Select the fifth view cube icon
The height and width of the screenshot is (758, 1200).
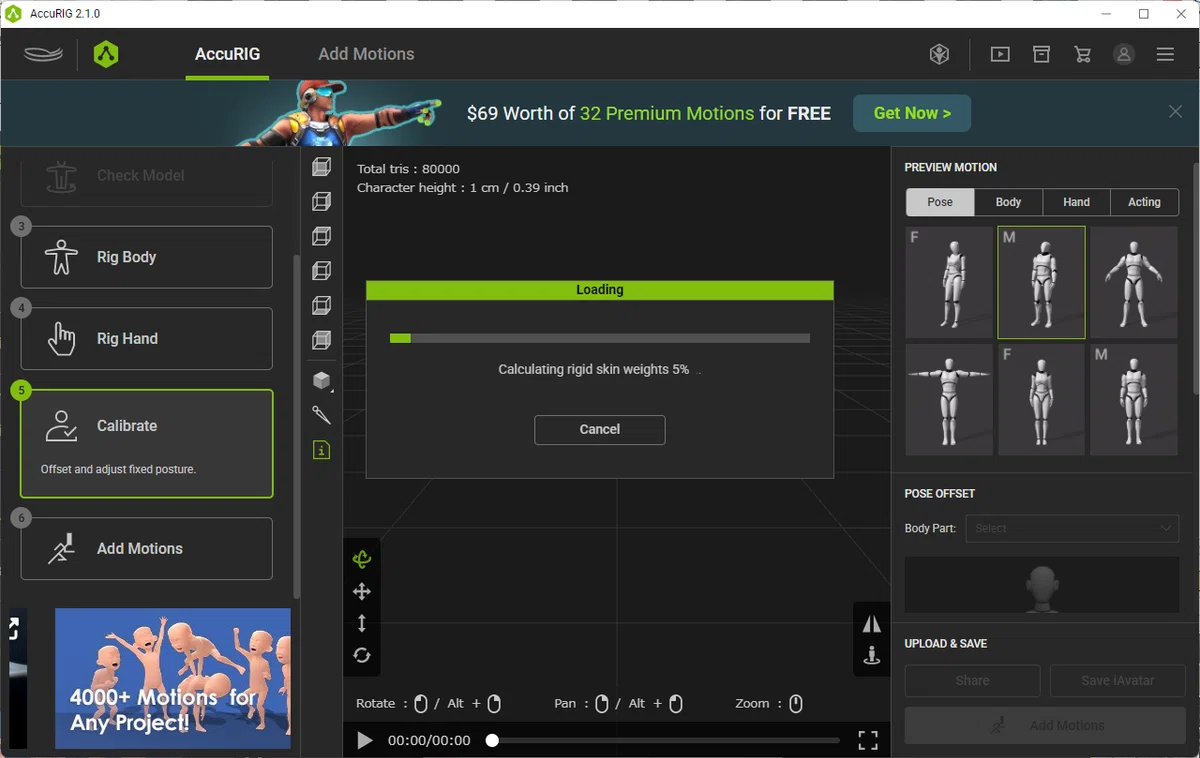(321, 305)
